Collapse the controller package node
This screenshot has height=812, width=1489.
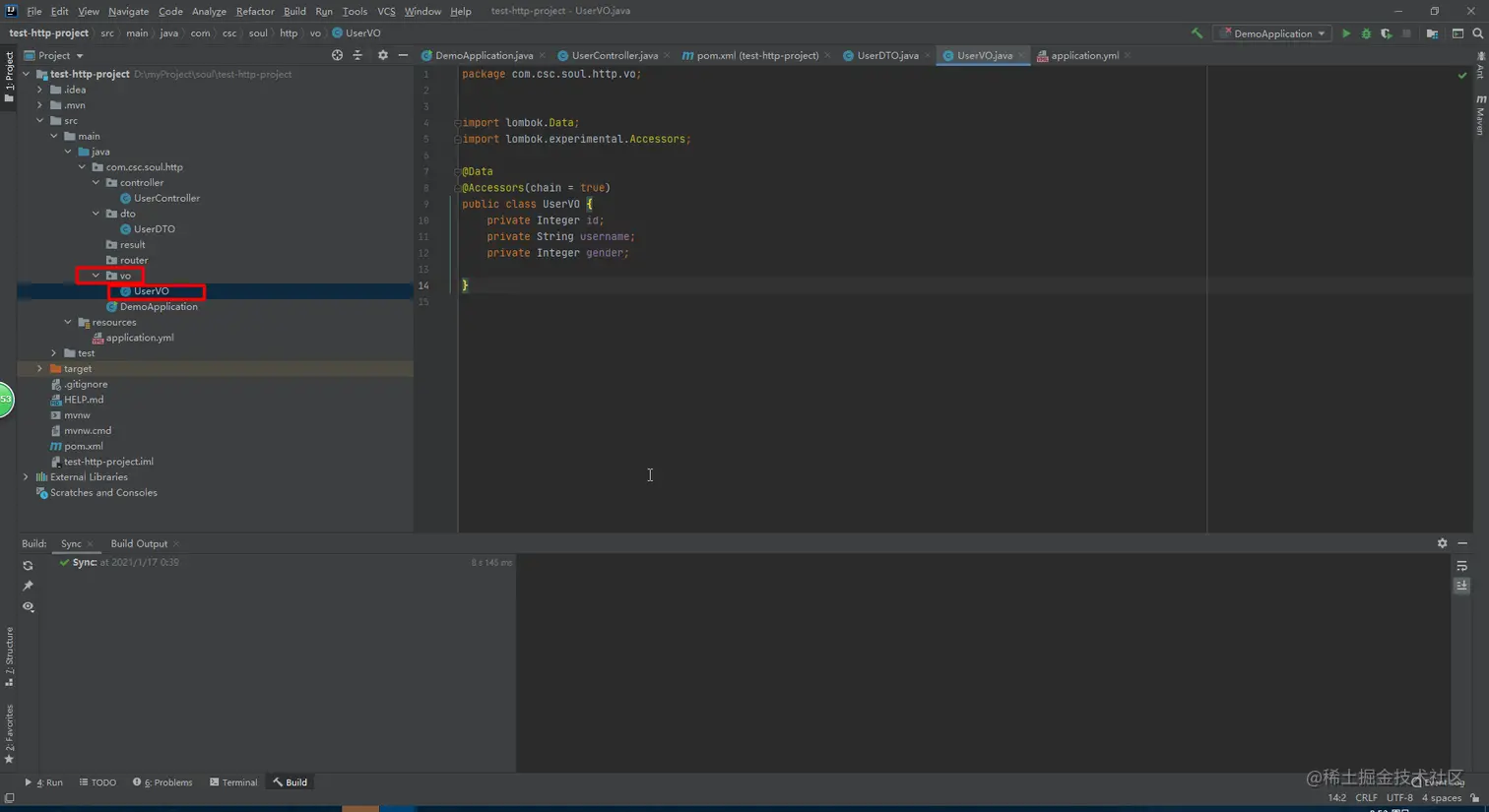click(x=97, y=183)
